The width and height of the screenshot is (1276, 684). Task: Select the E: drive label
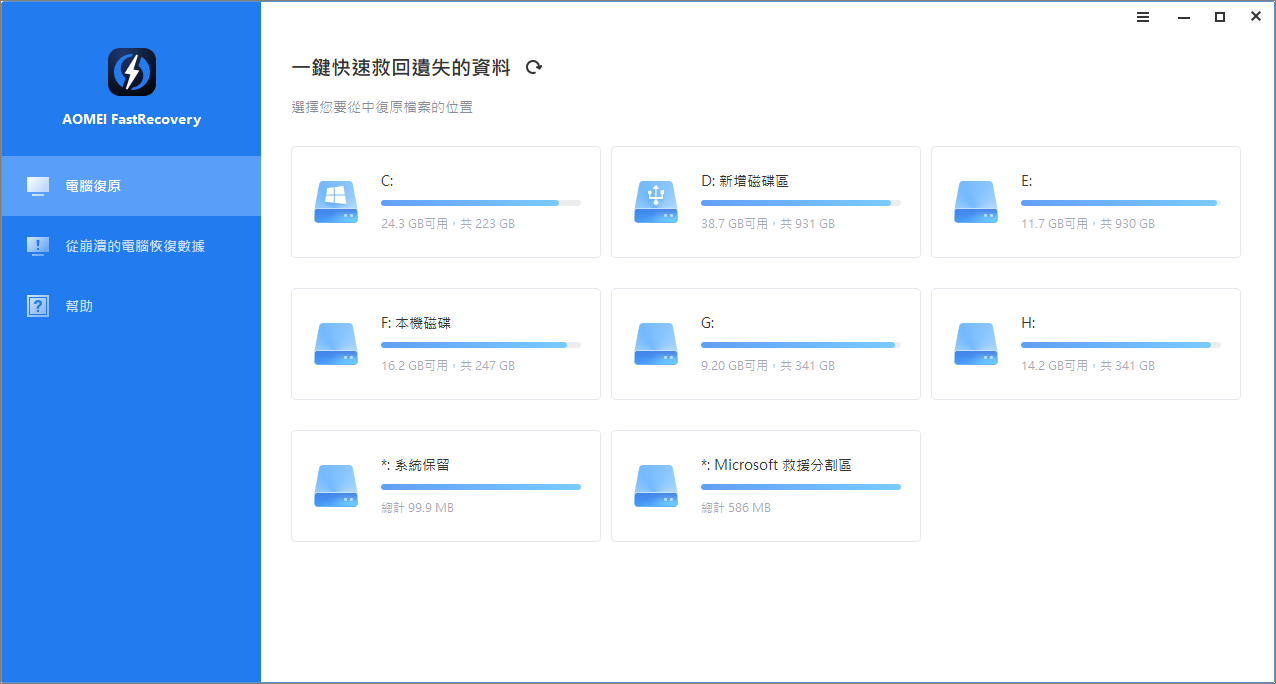coord(1027,181)
